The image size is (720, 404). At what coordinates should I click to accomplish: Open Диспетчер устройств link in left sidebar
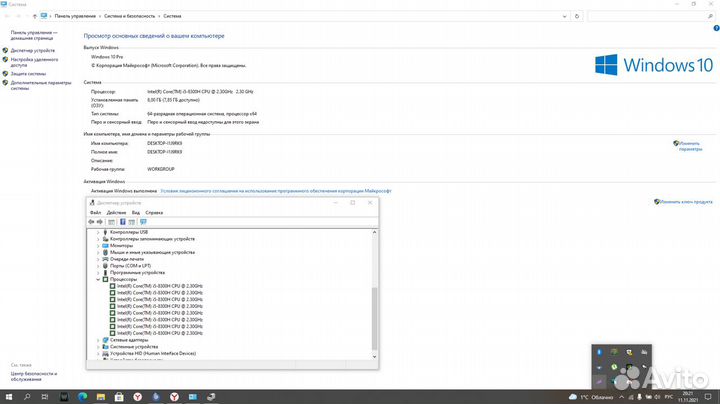33,50
